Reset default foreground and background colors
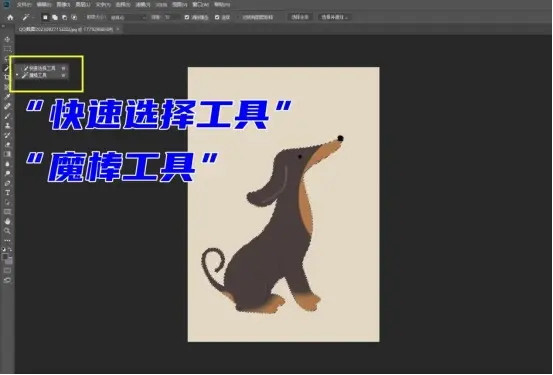Image resolution: width=553 pixels, height=375 pixels. pyautogui.click(x=4, y=249)
